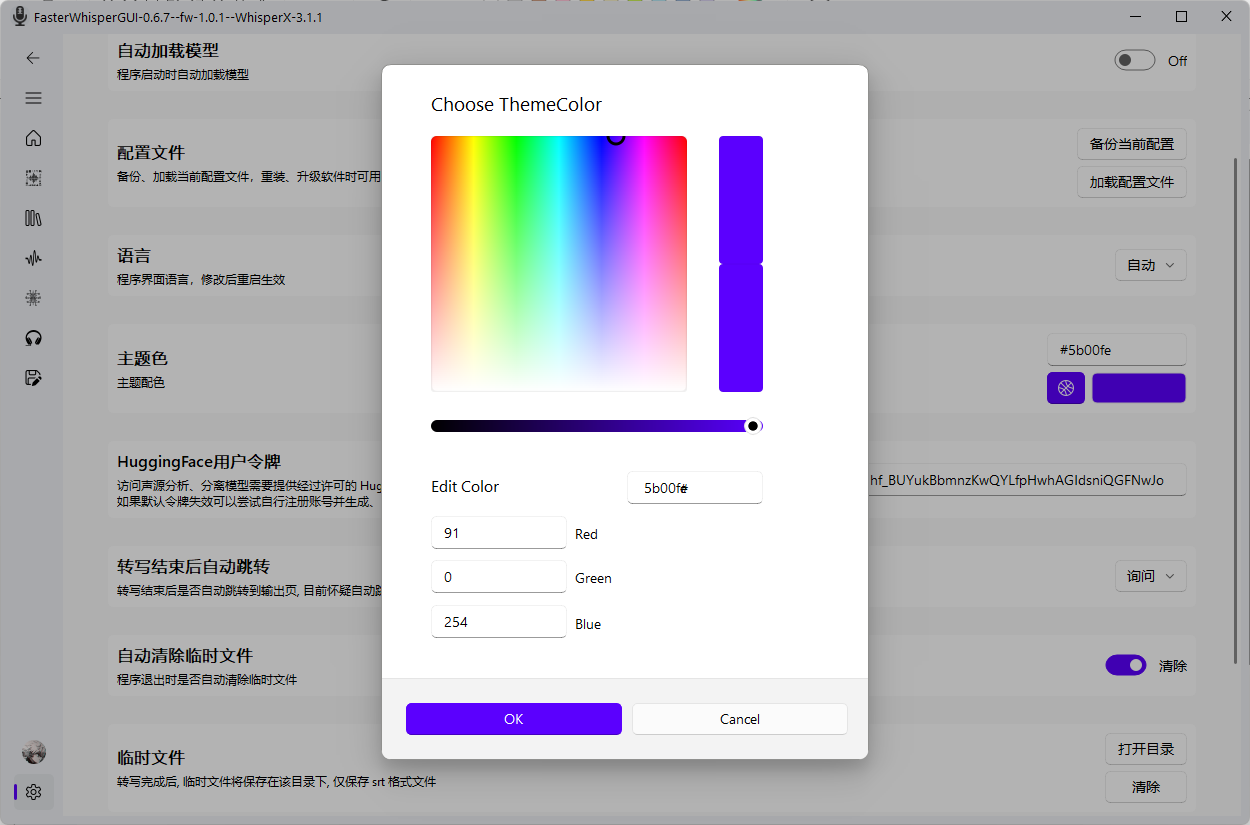Click the color palette wheel icon button
The image size is (1250, 825).
[x=1065, y=388]
